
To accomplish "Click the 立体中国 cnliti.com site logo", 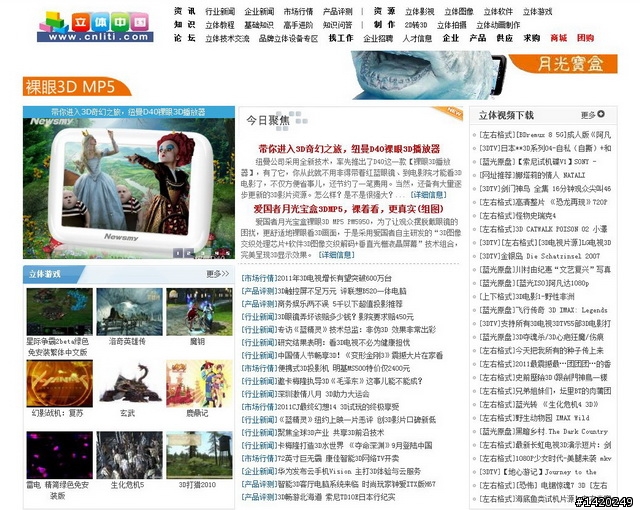I will pyautogui.click(x=95, y=27).
